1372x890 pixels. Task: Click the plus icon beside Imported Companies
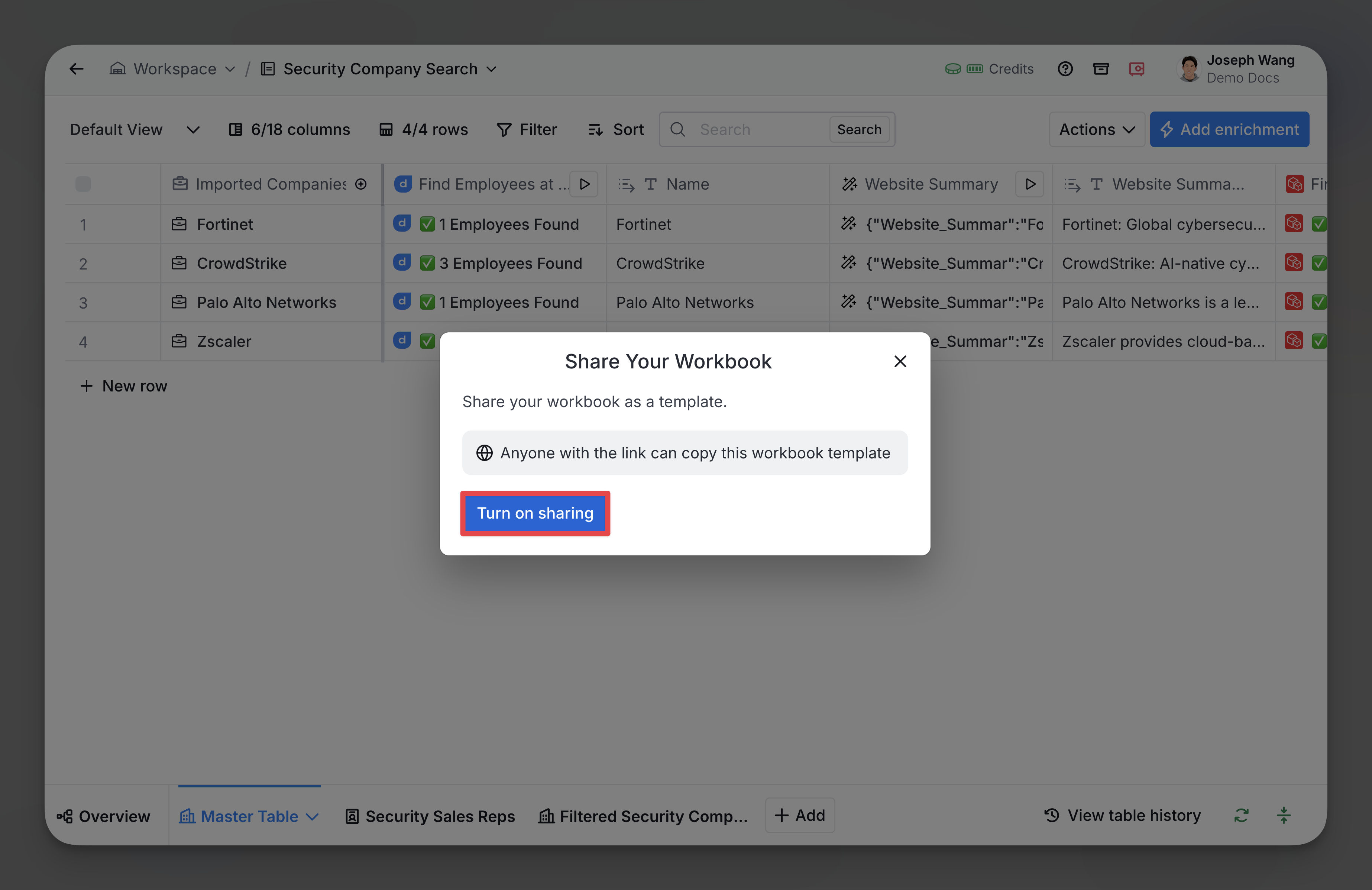pyautogui.click(x=361, y=184)
